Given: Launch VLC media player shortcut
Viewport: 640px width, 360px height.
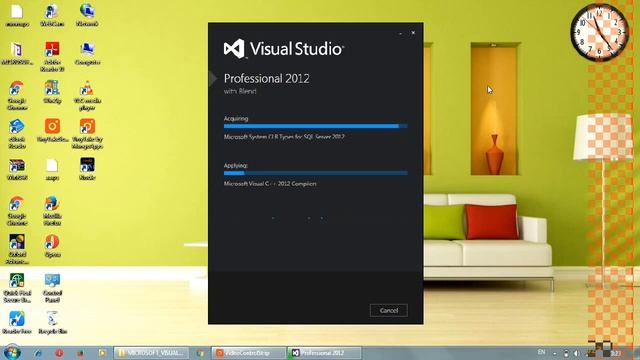Looking at the screenshot, I should 87,96.
